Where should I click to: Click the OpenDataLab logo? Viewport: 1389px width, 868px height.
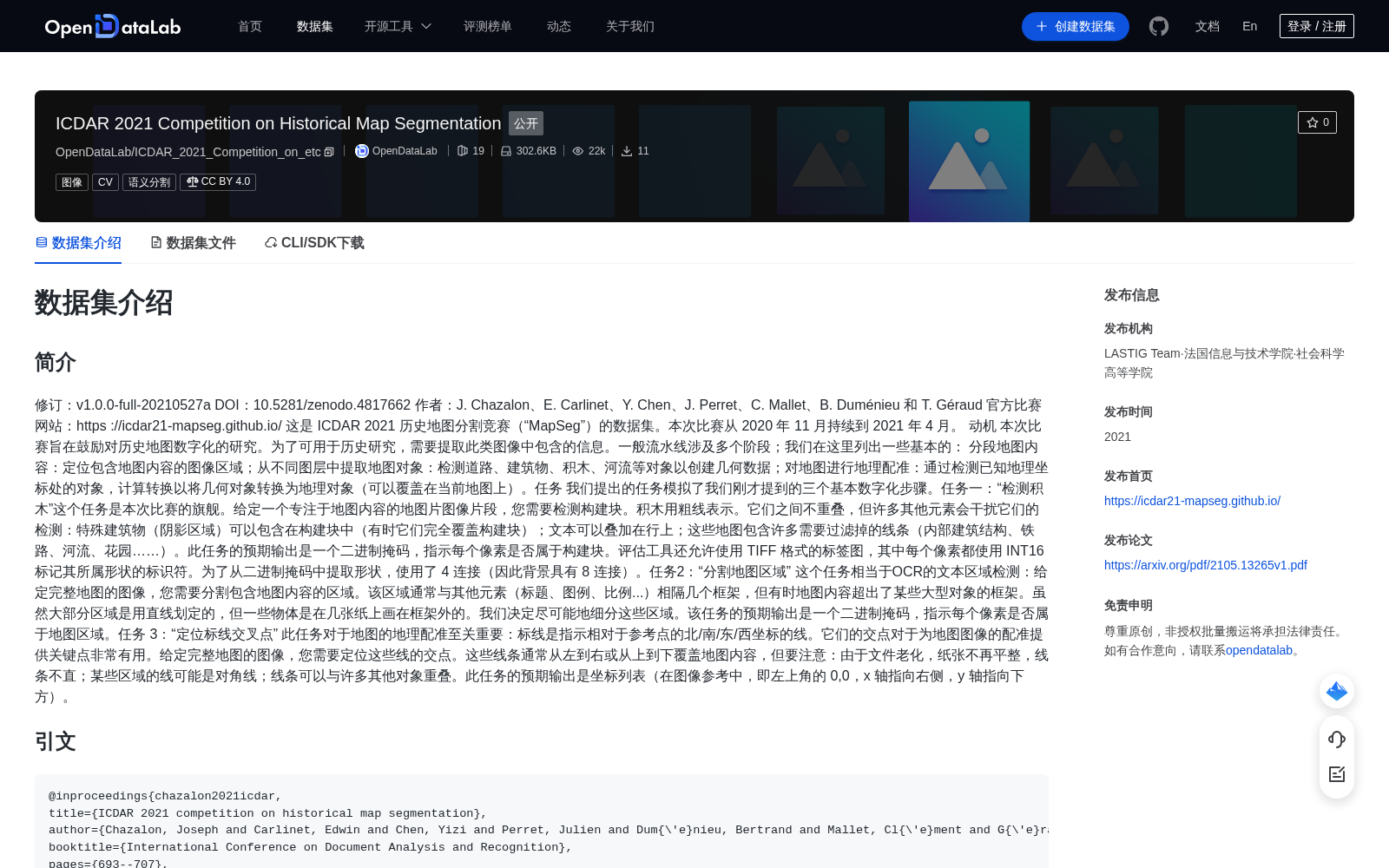[113, 26]
